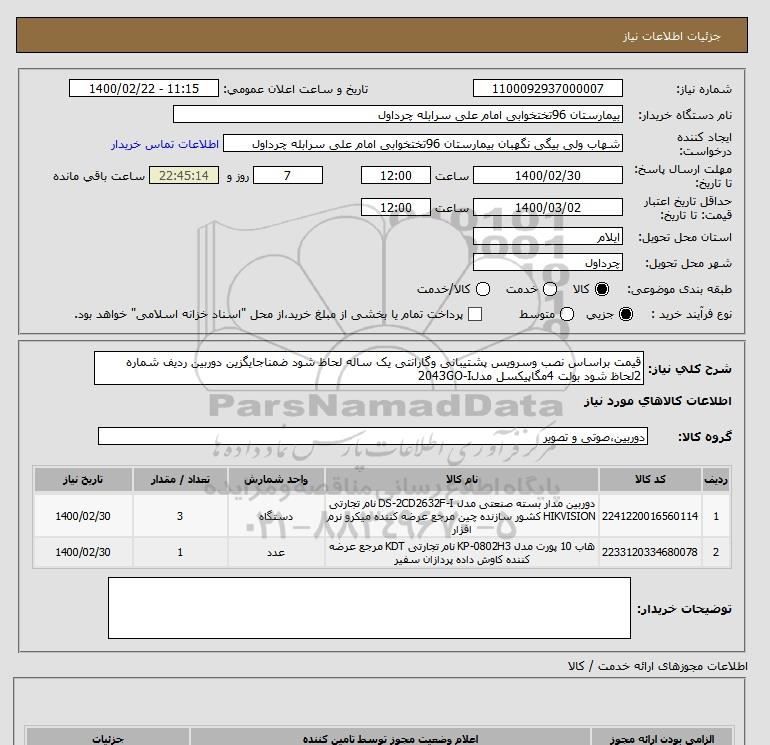
Task: Click quantity 1 in row 2
Action: coord(180,552)
